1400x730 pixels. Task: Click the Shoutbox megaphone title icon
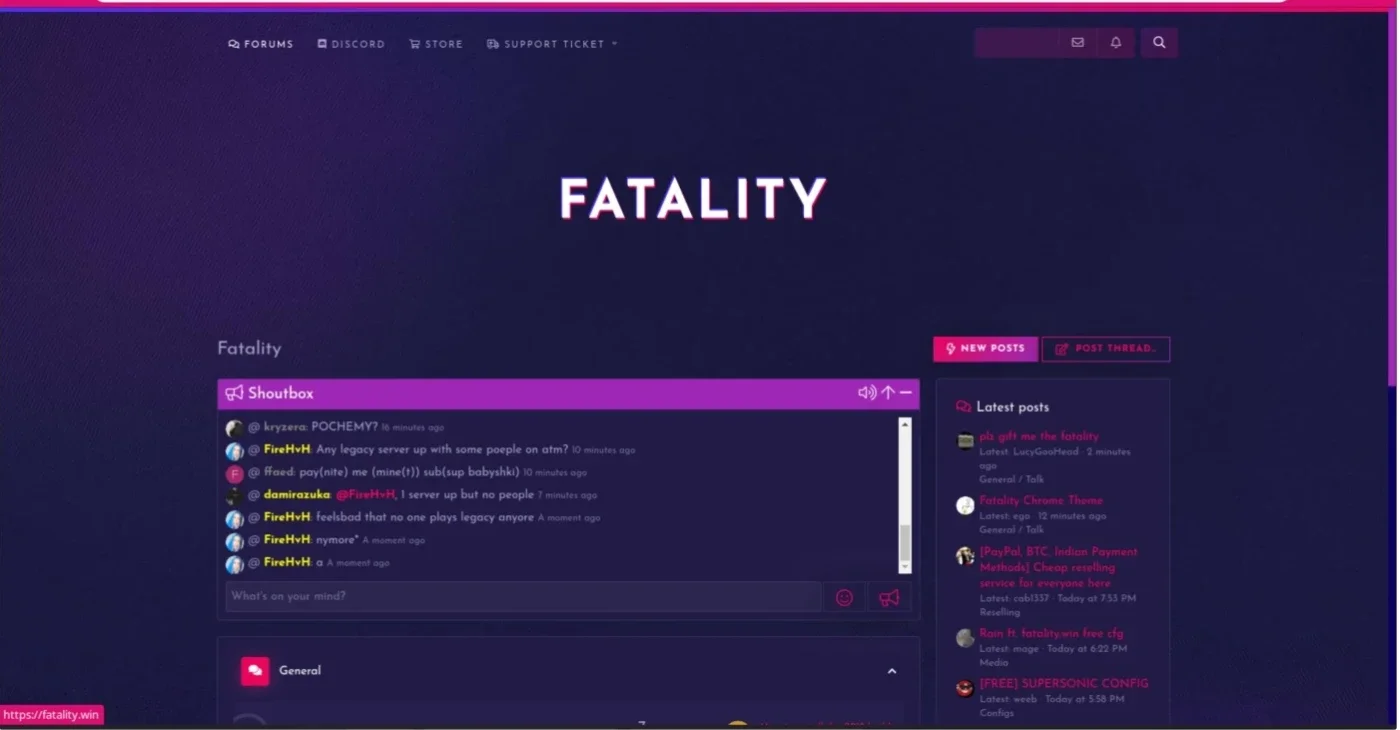[234, 393]
